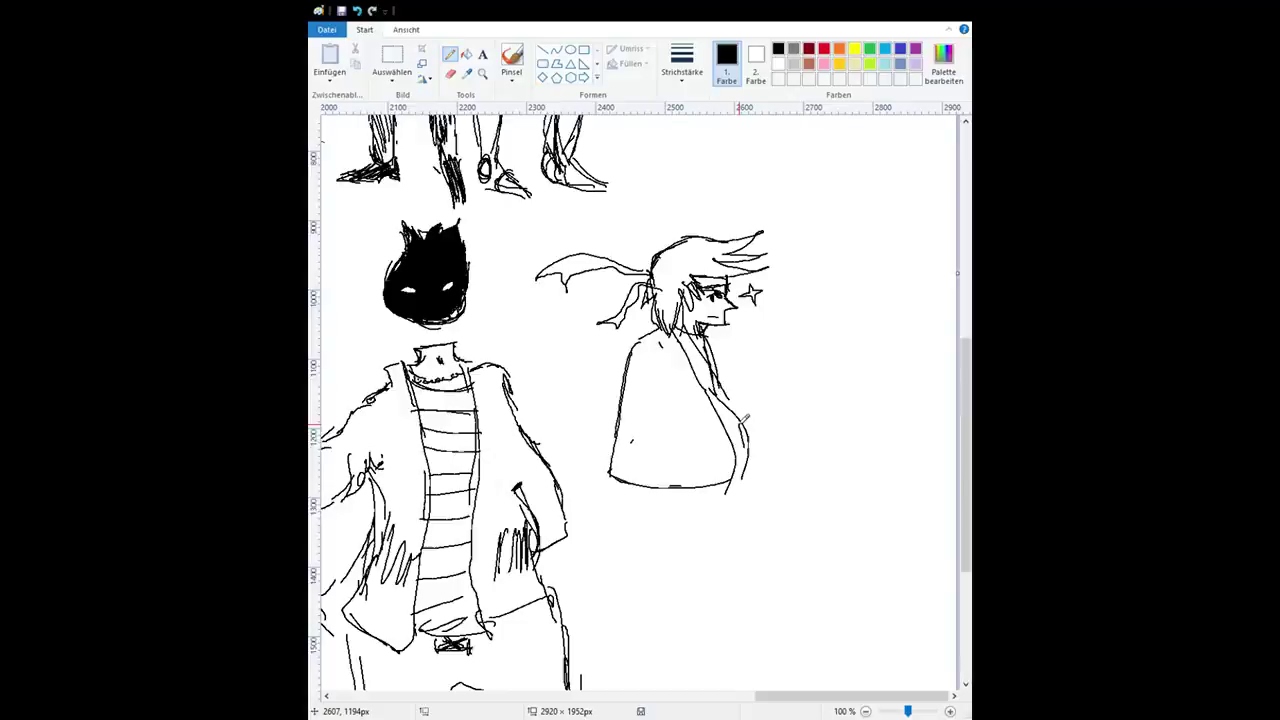Choose the right arrow shape
The width and height of the screenshot is (1280, 720).
click(x=584, y=78)
